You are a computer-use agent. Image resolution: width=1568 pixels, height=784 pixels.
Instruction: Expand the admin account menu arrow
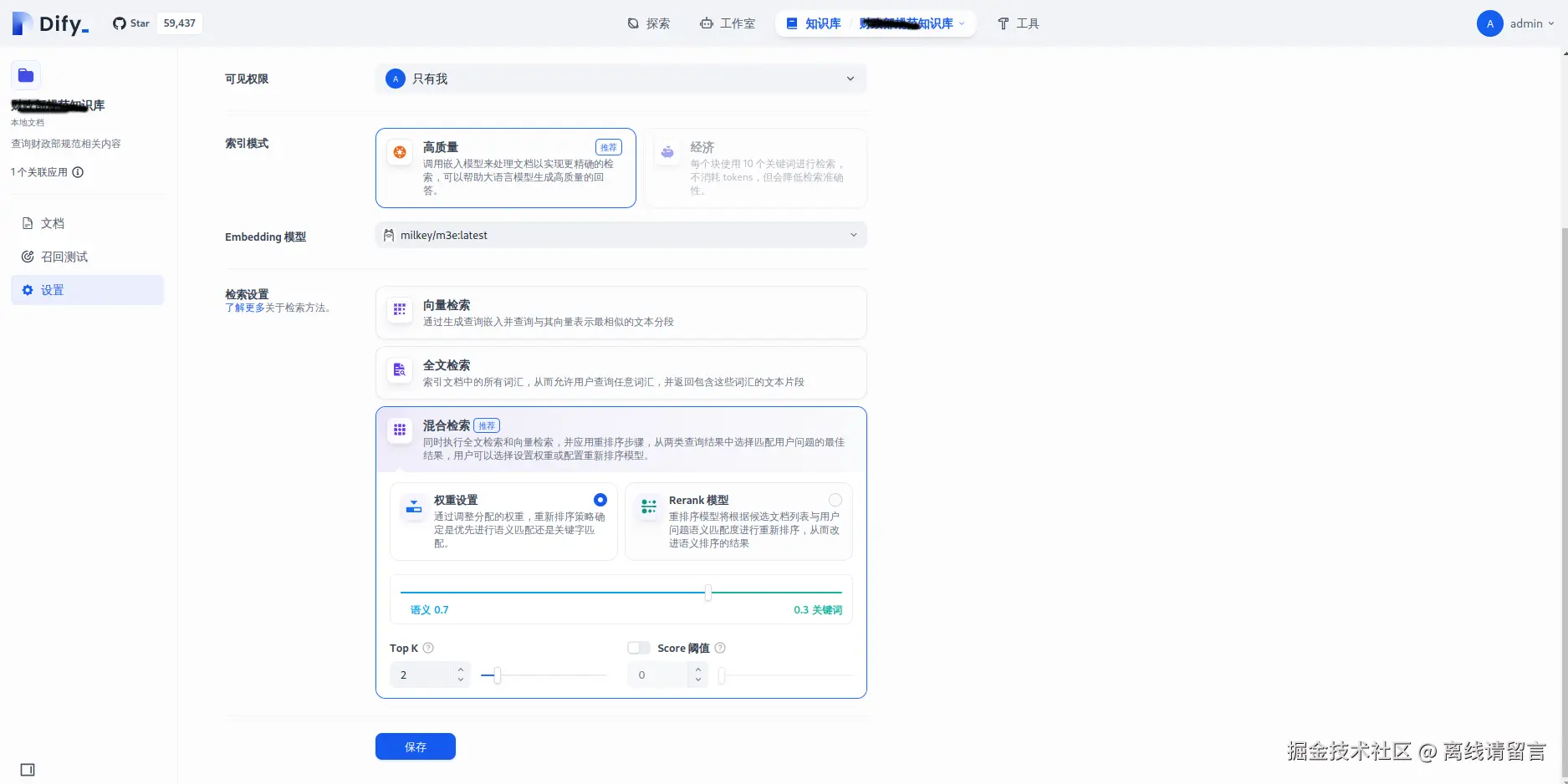[x=1551, y=23]
